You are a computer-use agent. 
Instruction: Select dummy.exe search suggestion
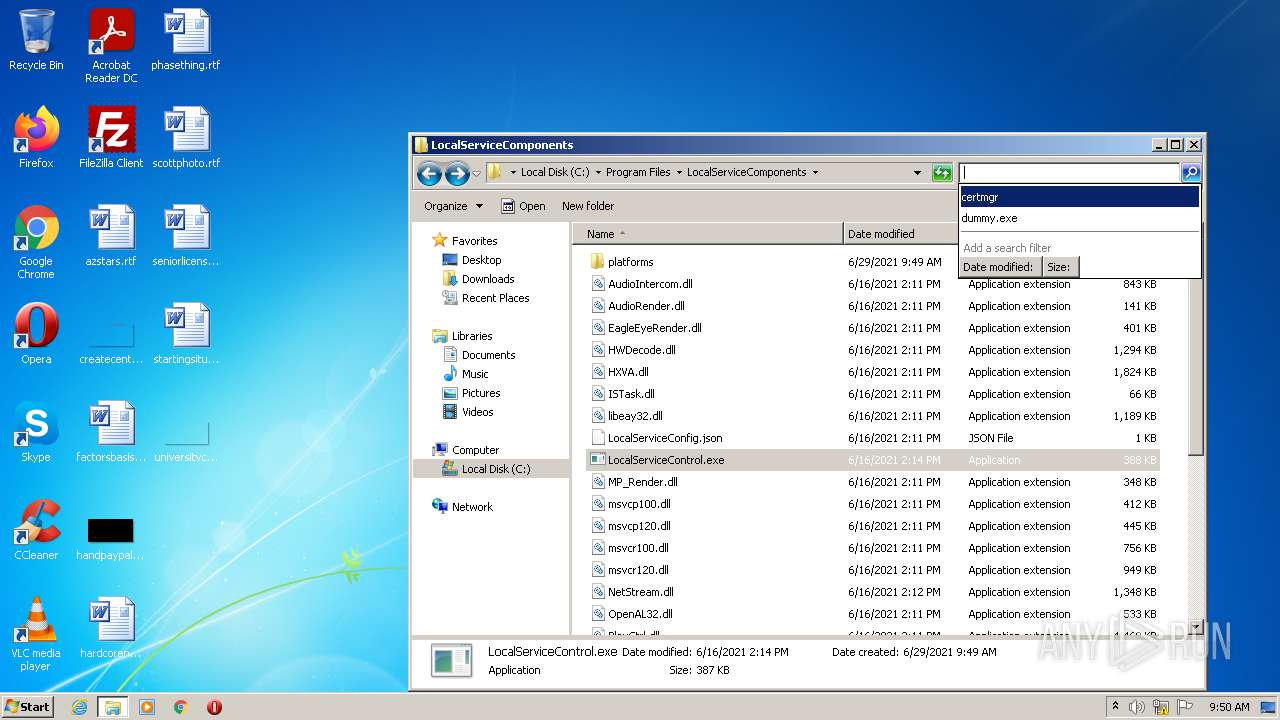pyautogui.click(x=1079, y=218)
